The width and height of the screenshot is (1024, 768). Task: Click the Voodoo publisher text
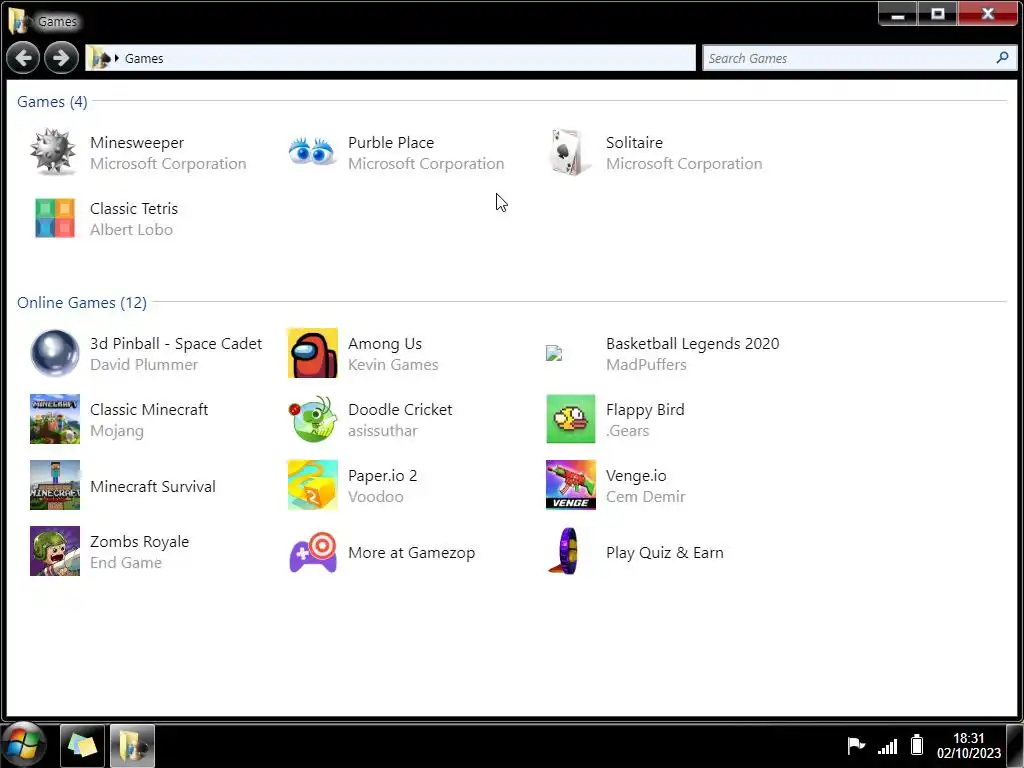(376, 496)
